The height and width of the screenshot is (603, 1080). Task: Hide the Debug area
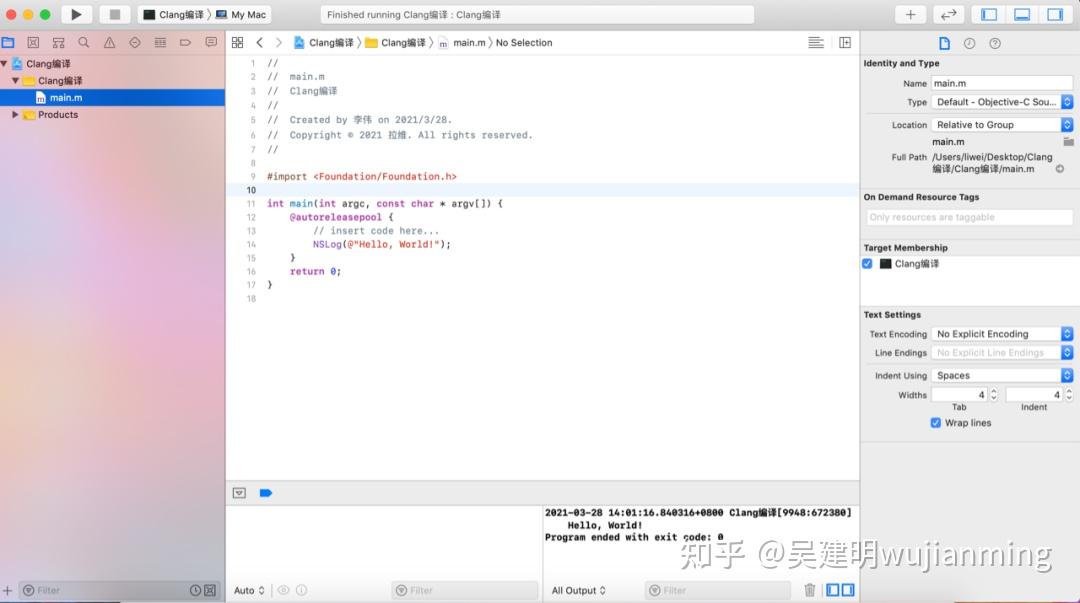(1022, 14)
